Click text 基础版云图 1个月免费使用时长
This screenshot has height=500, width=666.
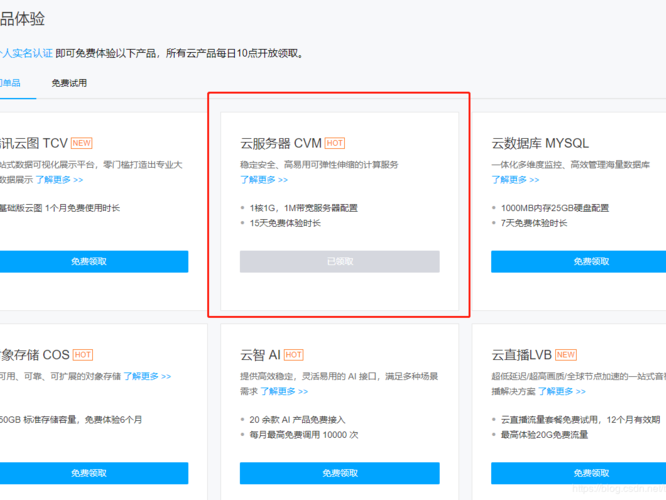pos(60,208)
